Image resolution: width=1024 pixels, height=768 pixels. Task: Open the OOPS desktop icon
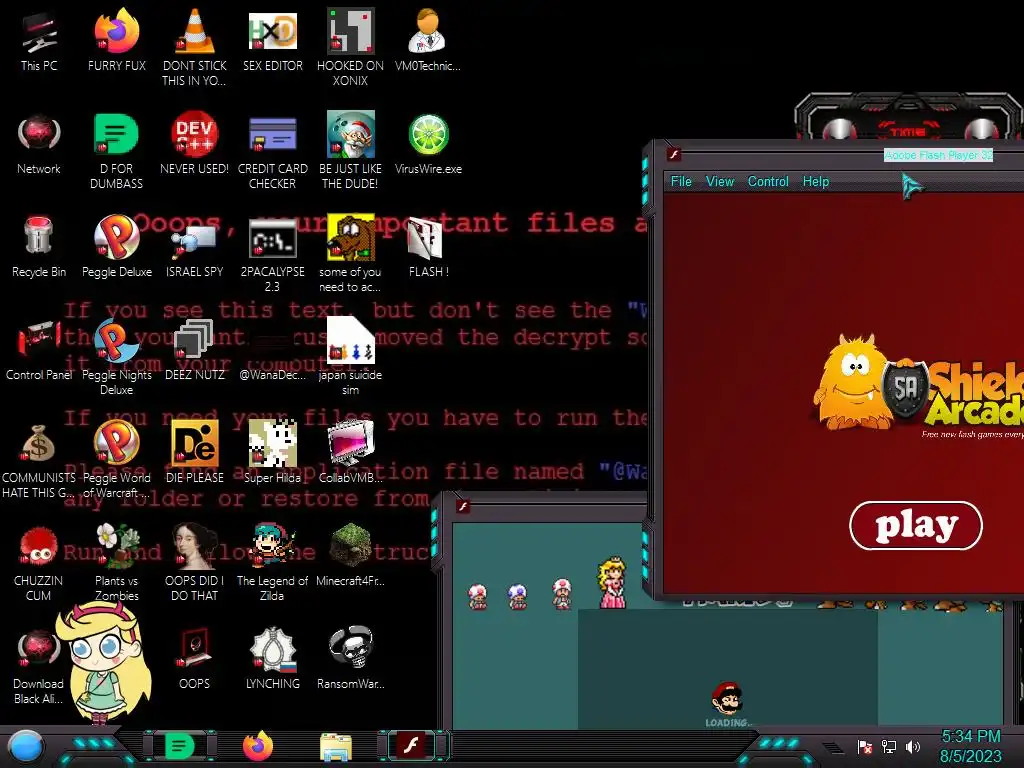tap(194, 648)
